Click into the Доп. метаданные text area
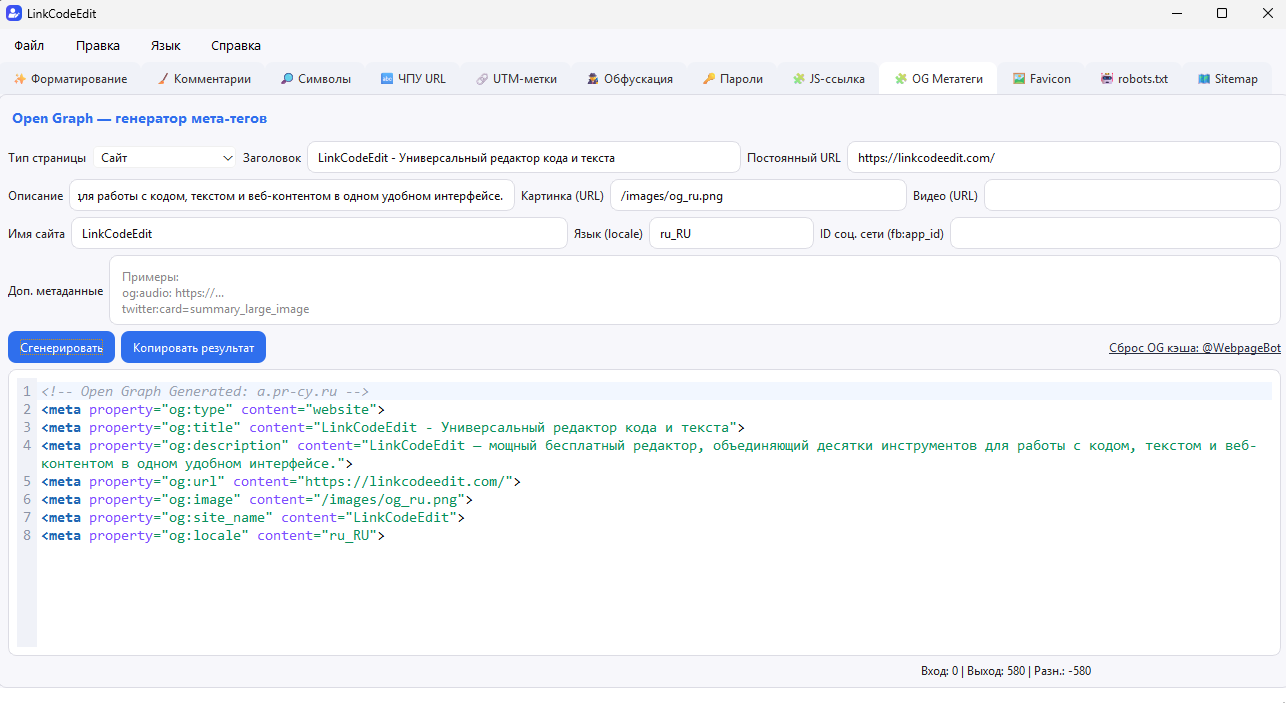Image resolution: width=1286 pixels, height=703 pixels. point(695,290)
